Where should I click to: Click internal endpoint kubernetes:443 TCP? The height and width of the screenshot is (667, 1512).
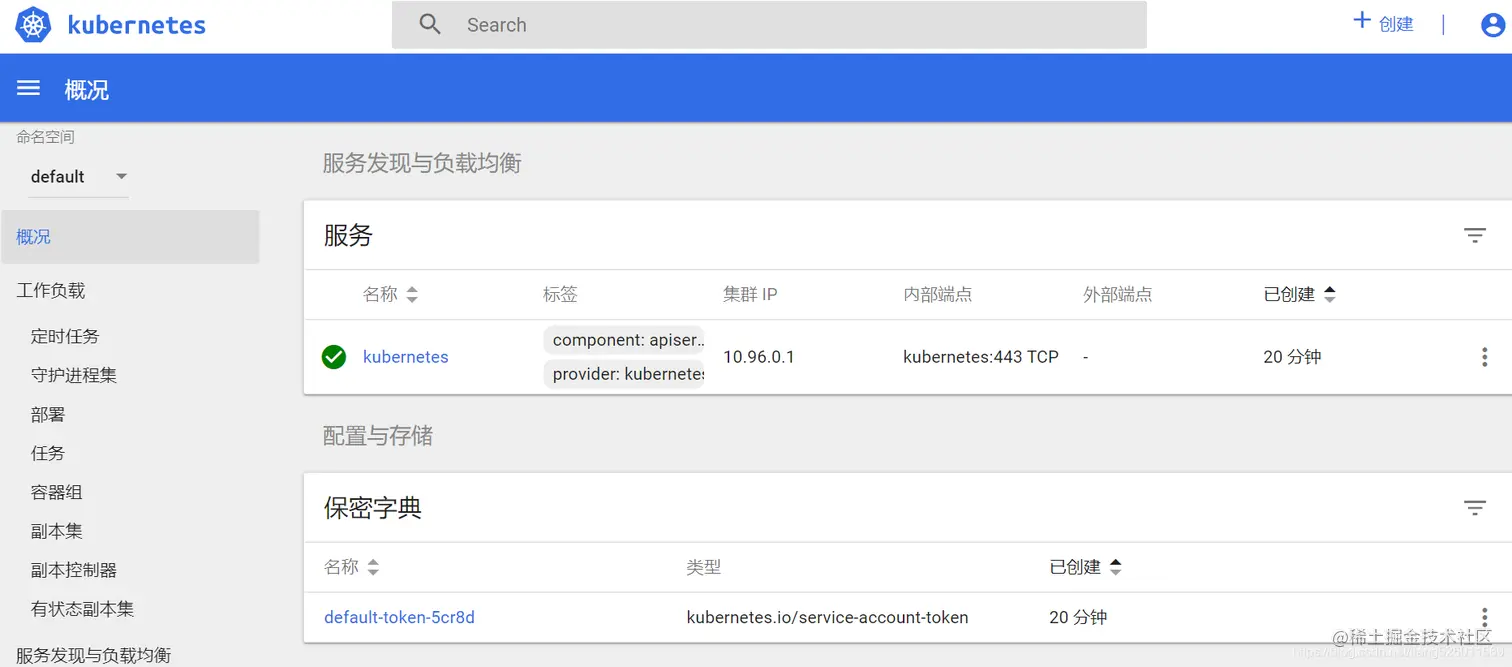(981, 357)
